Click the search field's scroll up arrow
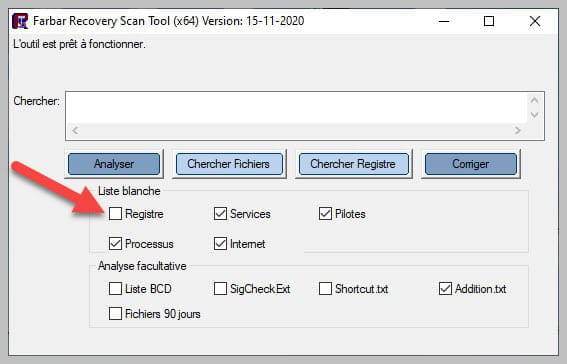The height and width of the screenshot is (364, 567). click(x=534, y=100)
